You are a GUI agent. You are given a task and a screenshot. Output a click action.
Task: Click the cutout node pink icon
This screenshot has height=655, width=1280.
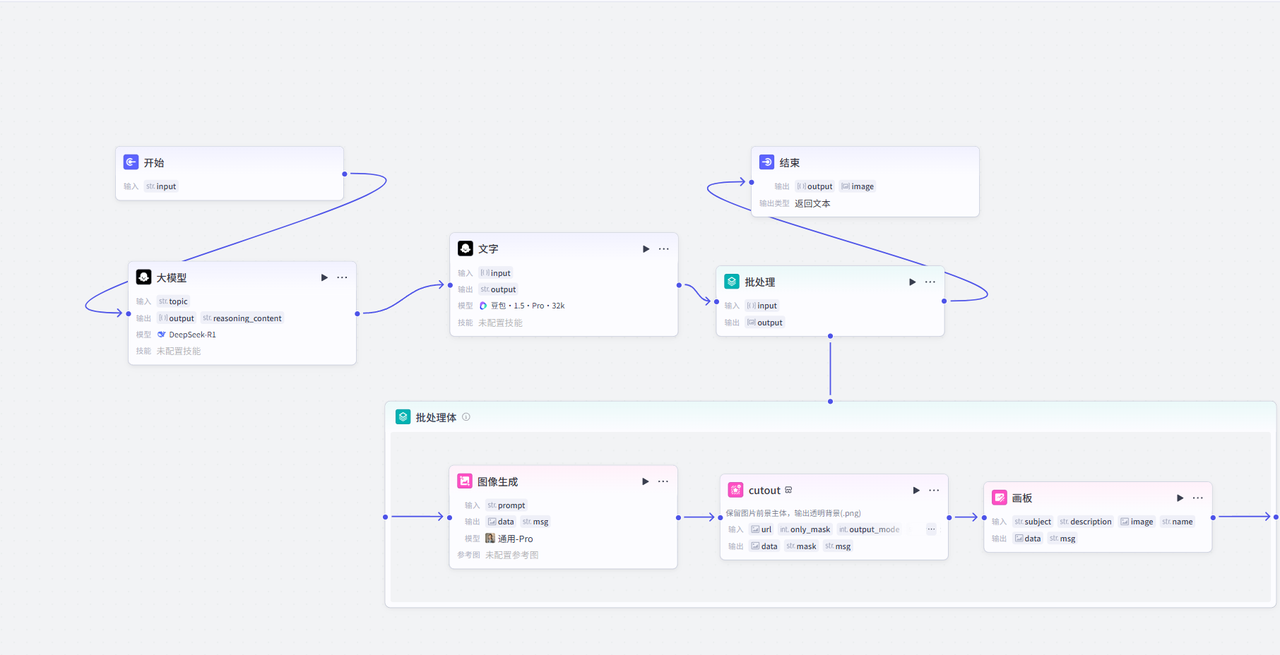736,490
